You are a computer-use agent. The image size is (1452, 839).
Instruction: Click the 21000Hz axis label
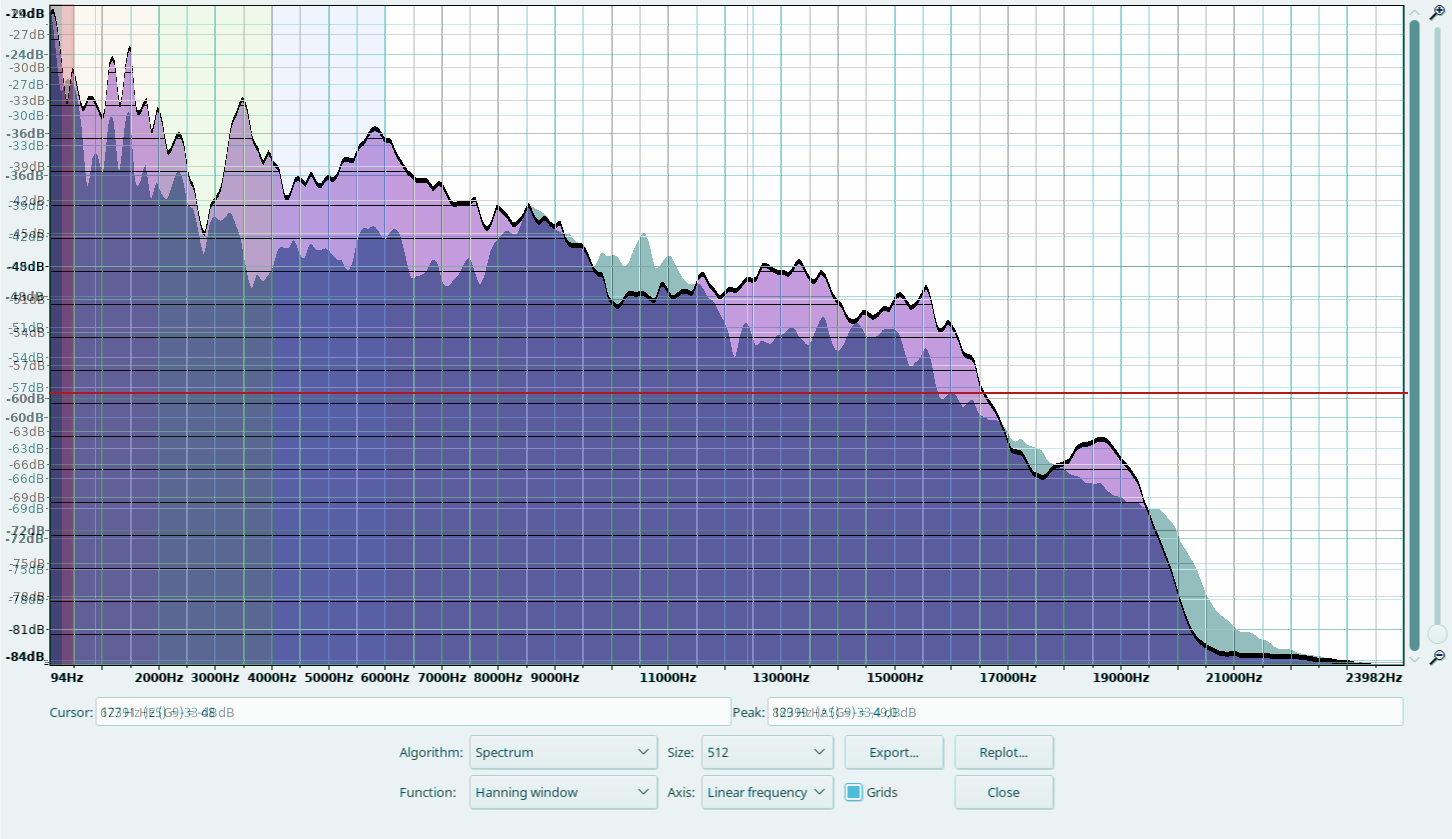pos(1233,677)
